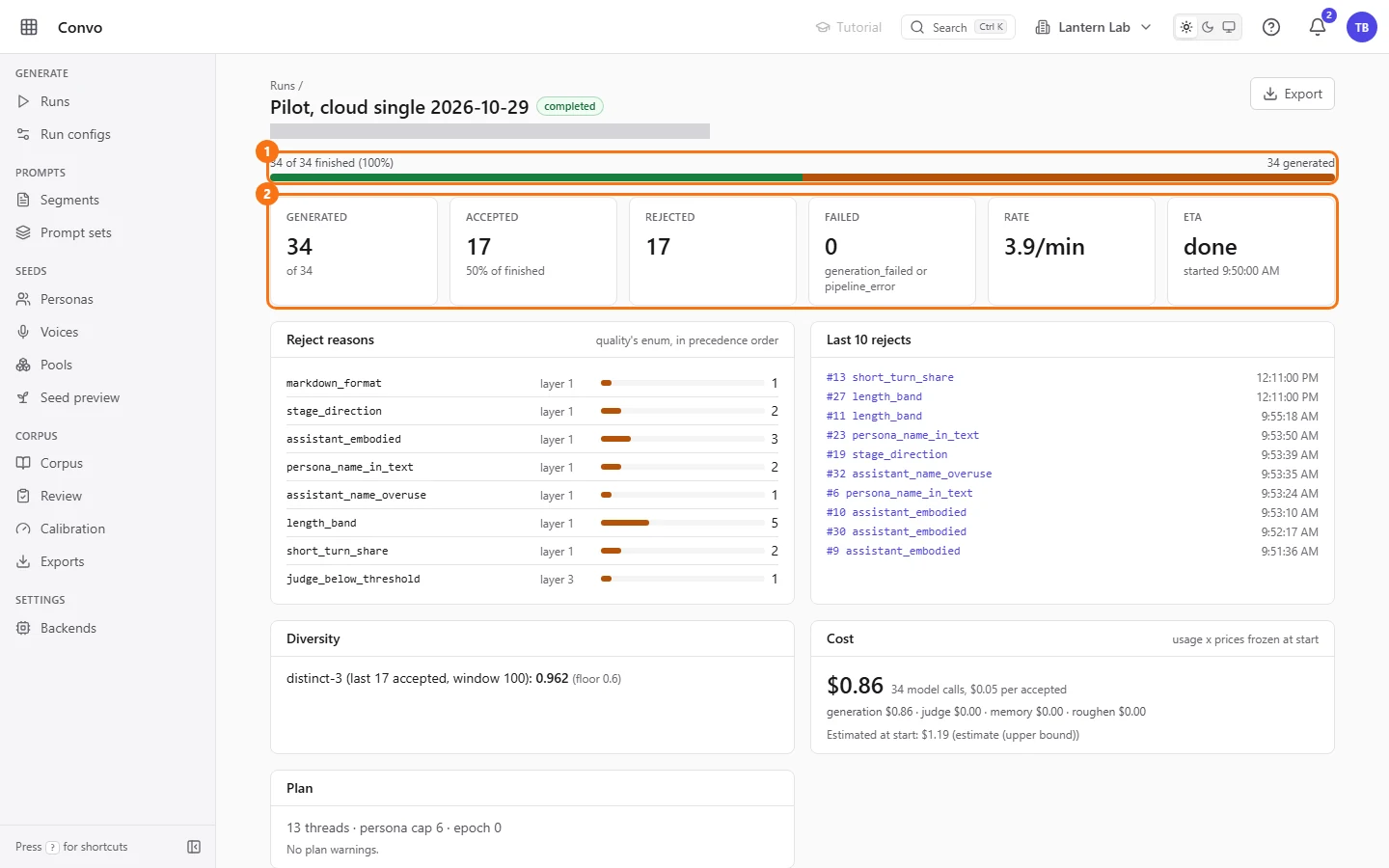Open notifications bell icon

1318,27
